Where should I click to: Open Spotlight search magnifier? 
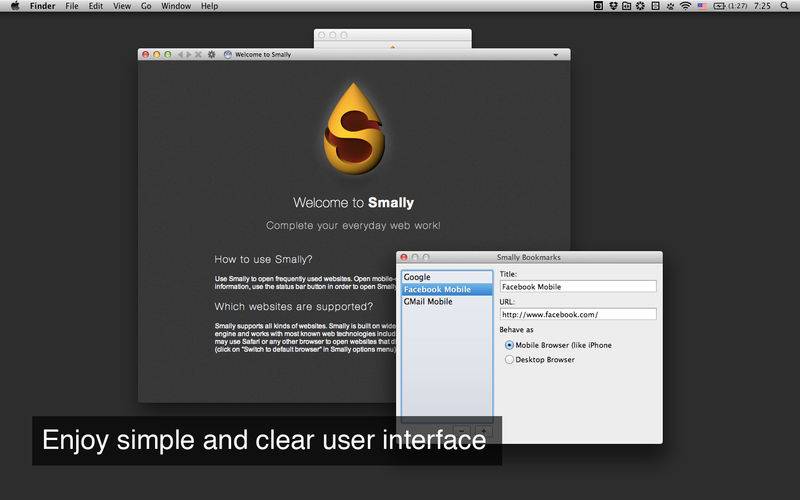point(784,6)
